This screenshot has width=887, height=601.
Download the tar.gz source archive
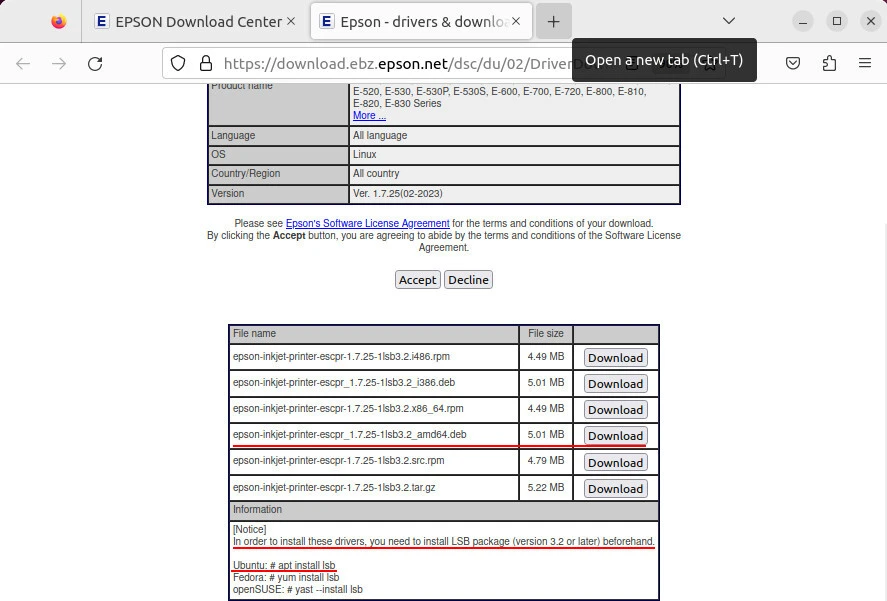click(615, 489)
